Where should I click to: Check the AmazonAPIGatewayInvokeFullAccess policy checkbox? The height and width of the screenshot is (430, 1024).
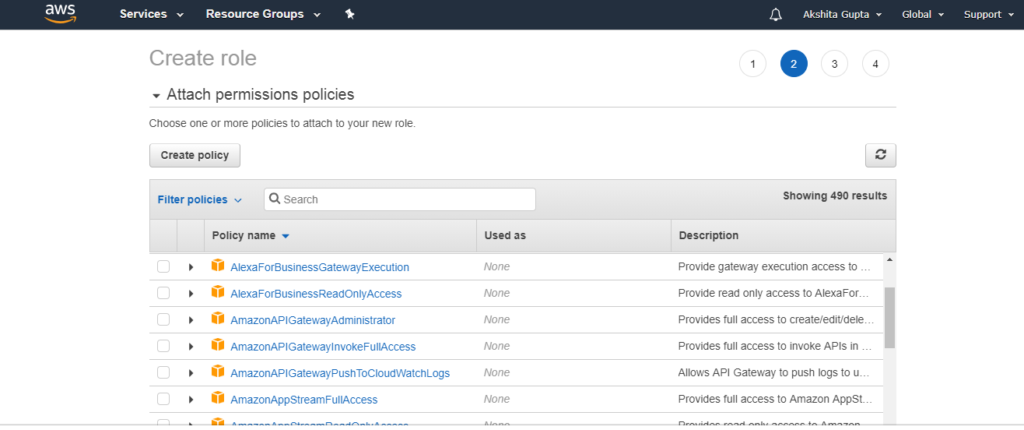point(163,346)
